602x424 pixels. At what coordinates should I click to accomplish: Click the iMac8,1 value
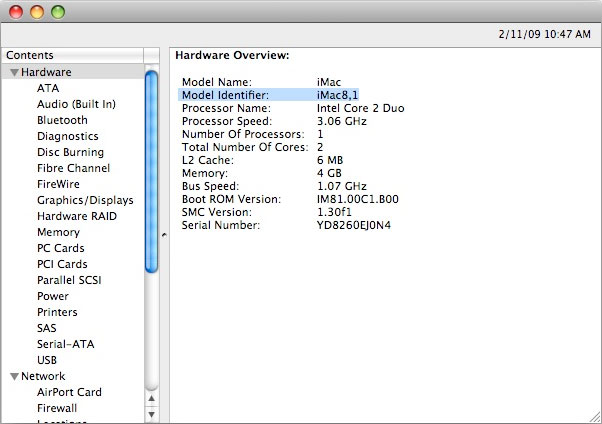tap(337, 95)
